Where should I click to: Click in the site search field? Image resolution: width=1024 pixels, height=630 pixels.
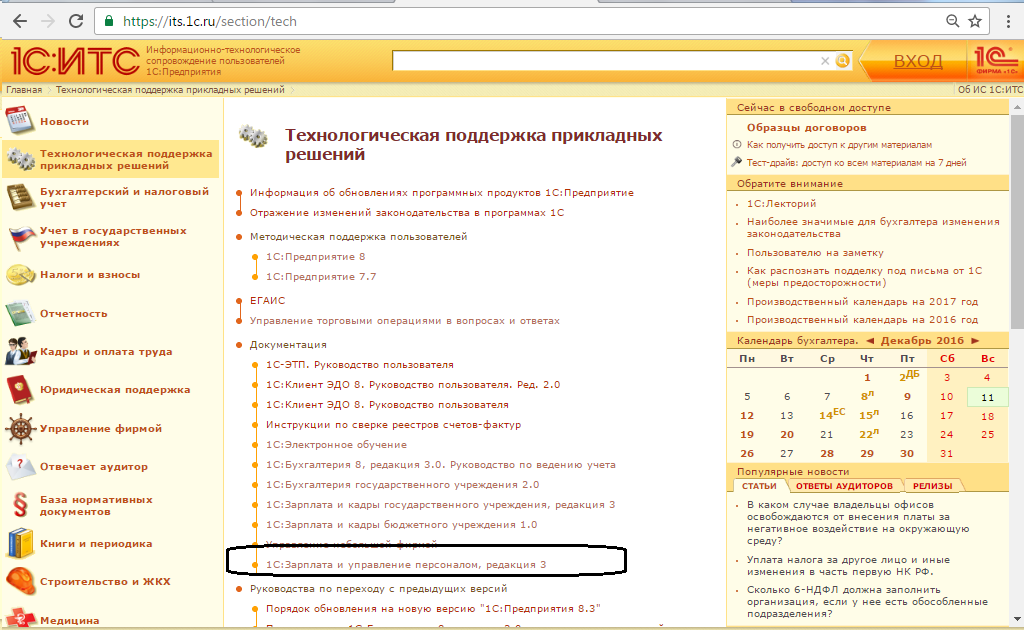point(604,61)
